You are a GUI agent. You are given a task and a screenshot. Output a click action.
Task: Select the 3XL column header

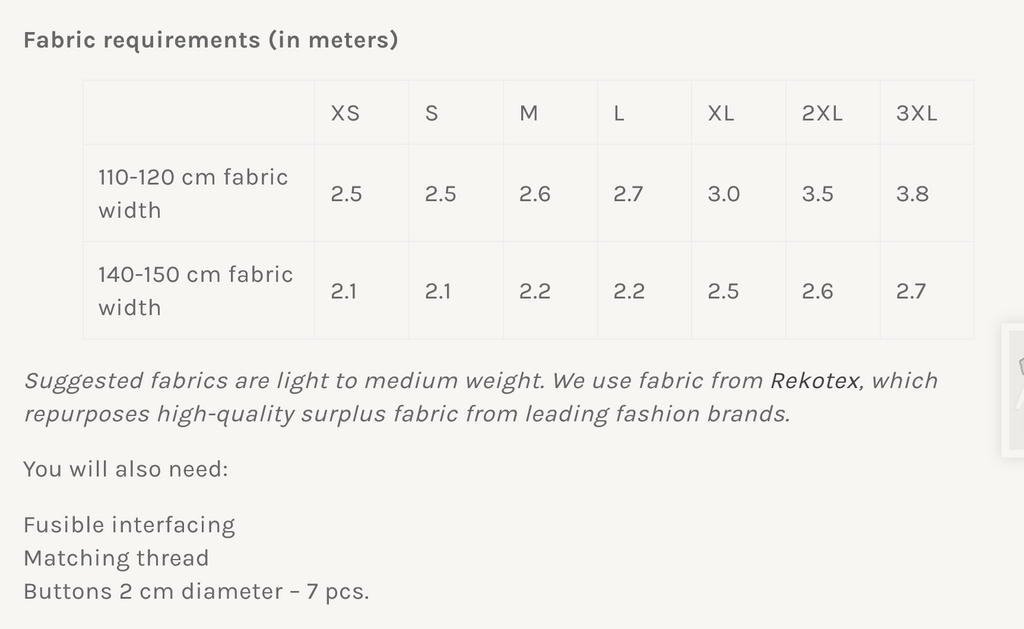point(916,113)
